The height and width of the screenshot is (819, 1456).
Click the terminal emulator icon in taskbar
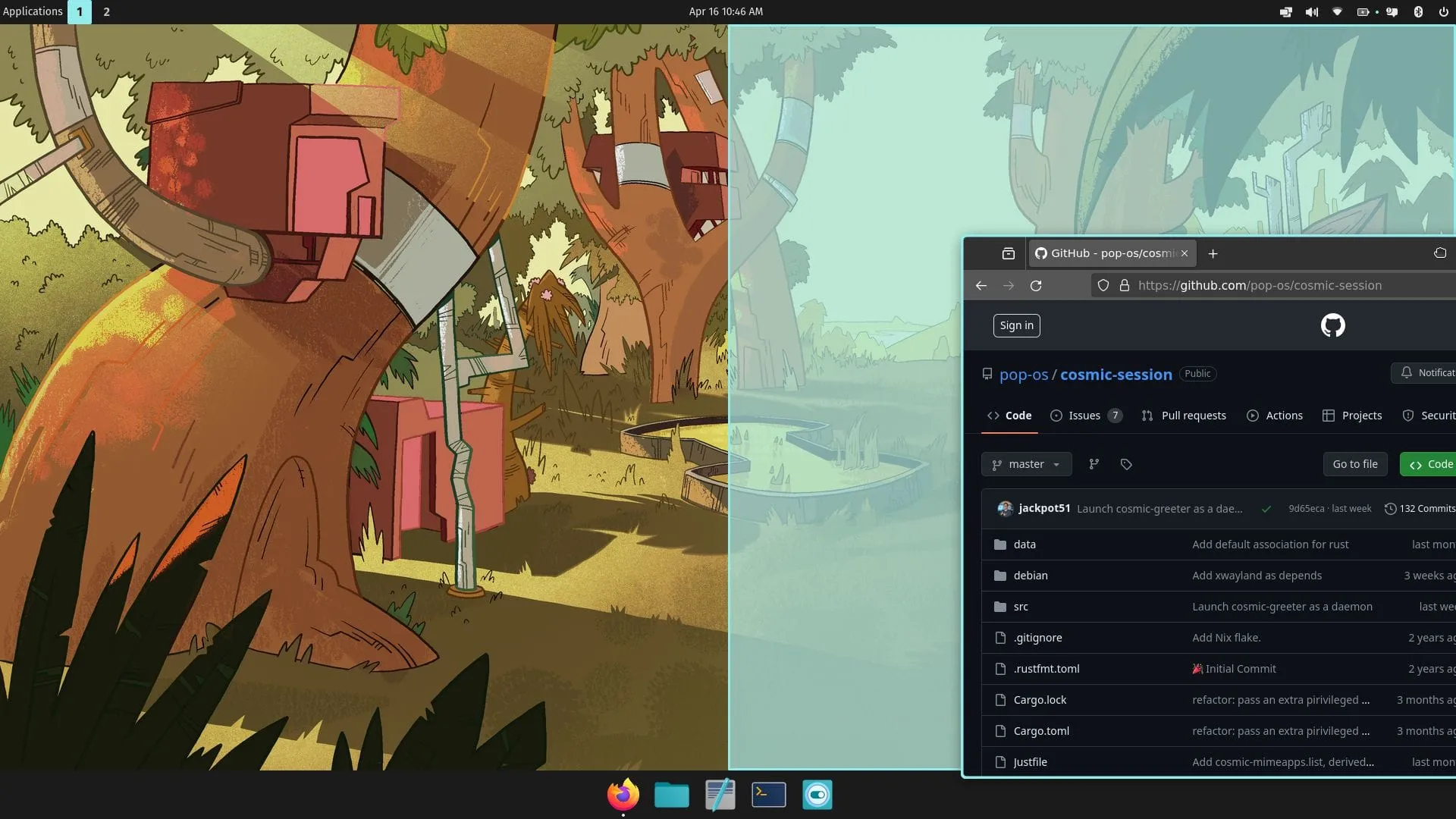pyautogui.click(x=768, y=794)
